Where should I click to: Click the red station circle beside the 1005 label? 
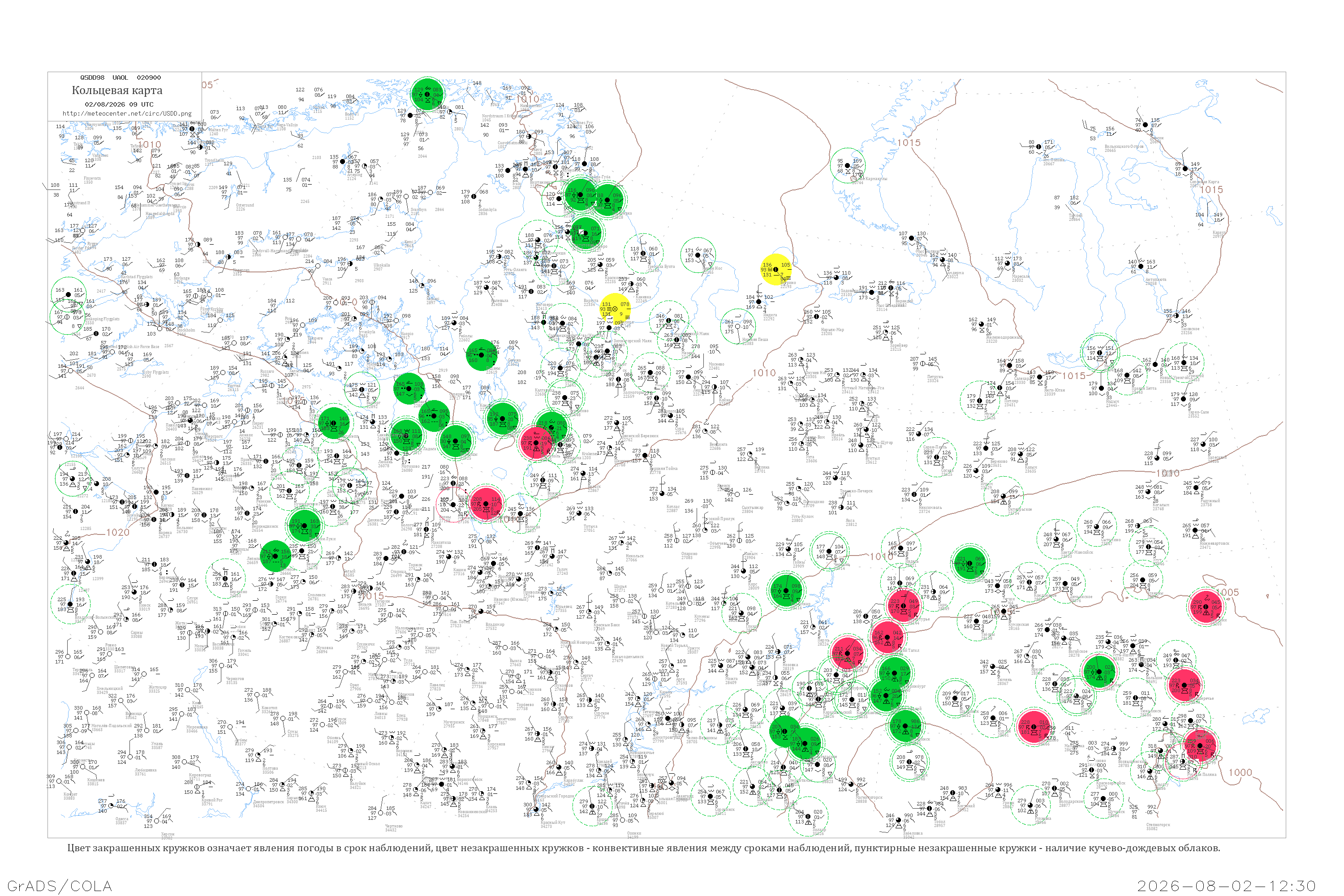pyautogui.click(x=1205, y=607)
